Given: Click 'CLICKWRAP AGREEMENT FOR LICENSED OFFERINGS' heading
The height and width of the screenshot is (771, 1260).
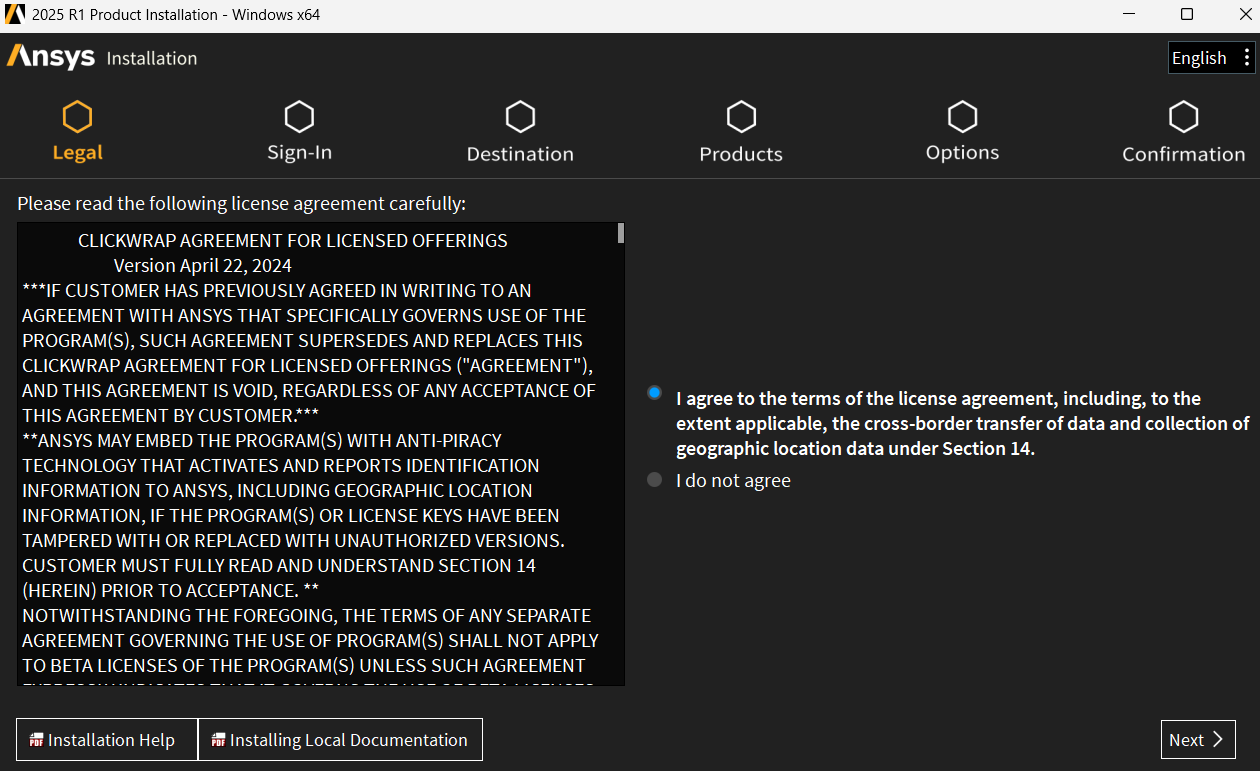Looking at the screenshot, I should pyautogui.click(x=293, y=241).
